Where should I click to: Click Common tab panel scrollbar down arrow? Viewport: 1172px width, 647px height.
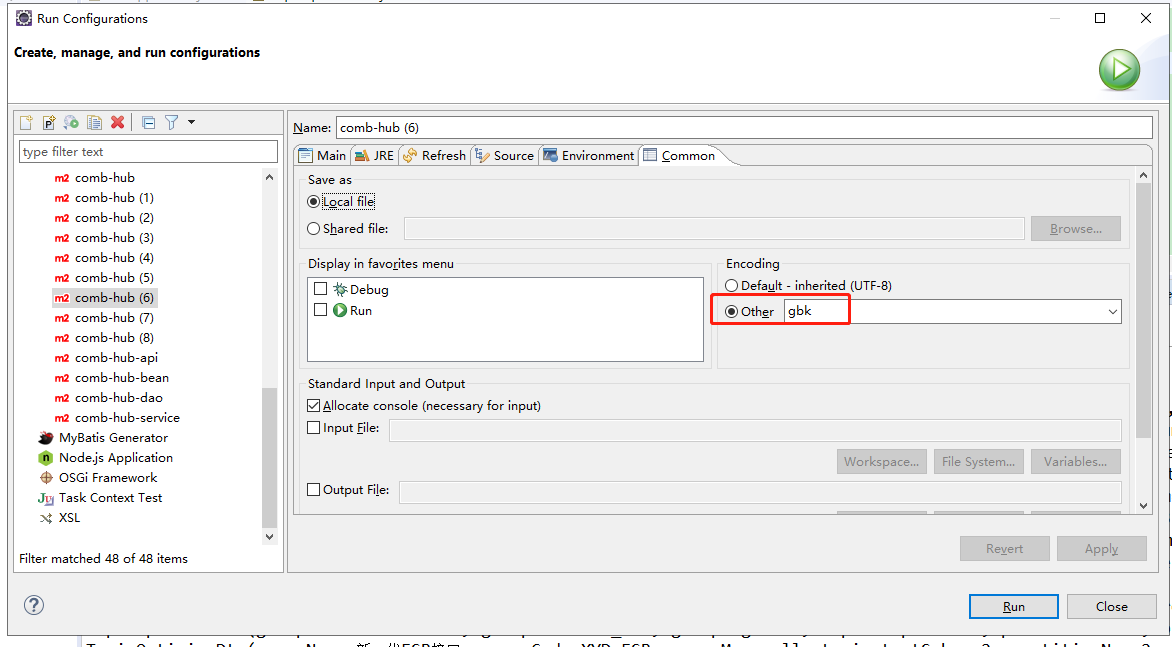pyautogui.click(x=1143, y=506)
